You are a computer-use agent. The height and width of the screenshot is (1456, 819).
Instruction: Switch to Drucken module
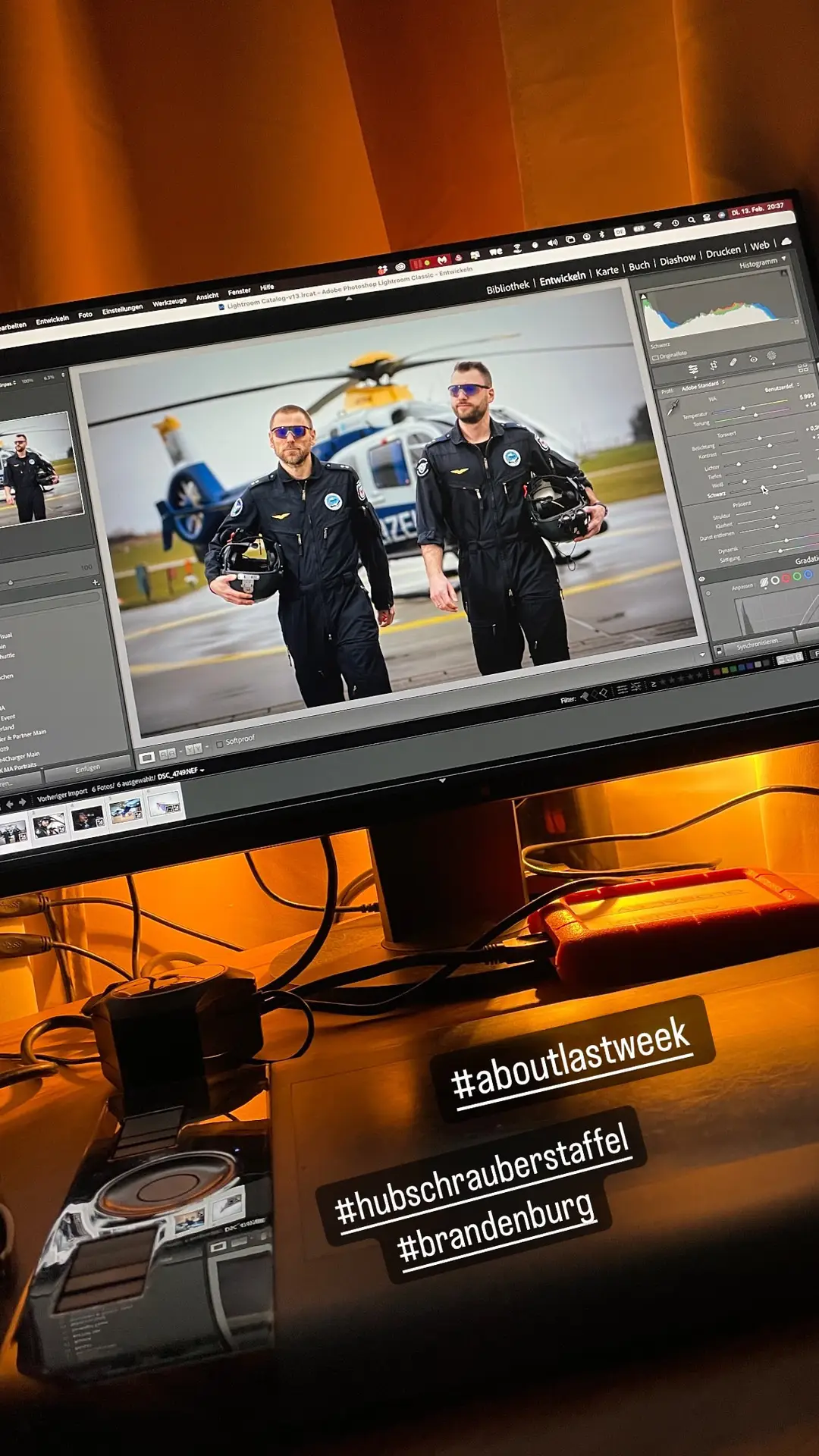(x=723, y=252)
